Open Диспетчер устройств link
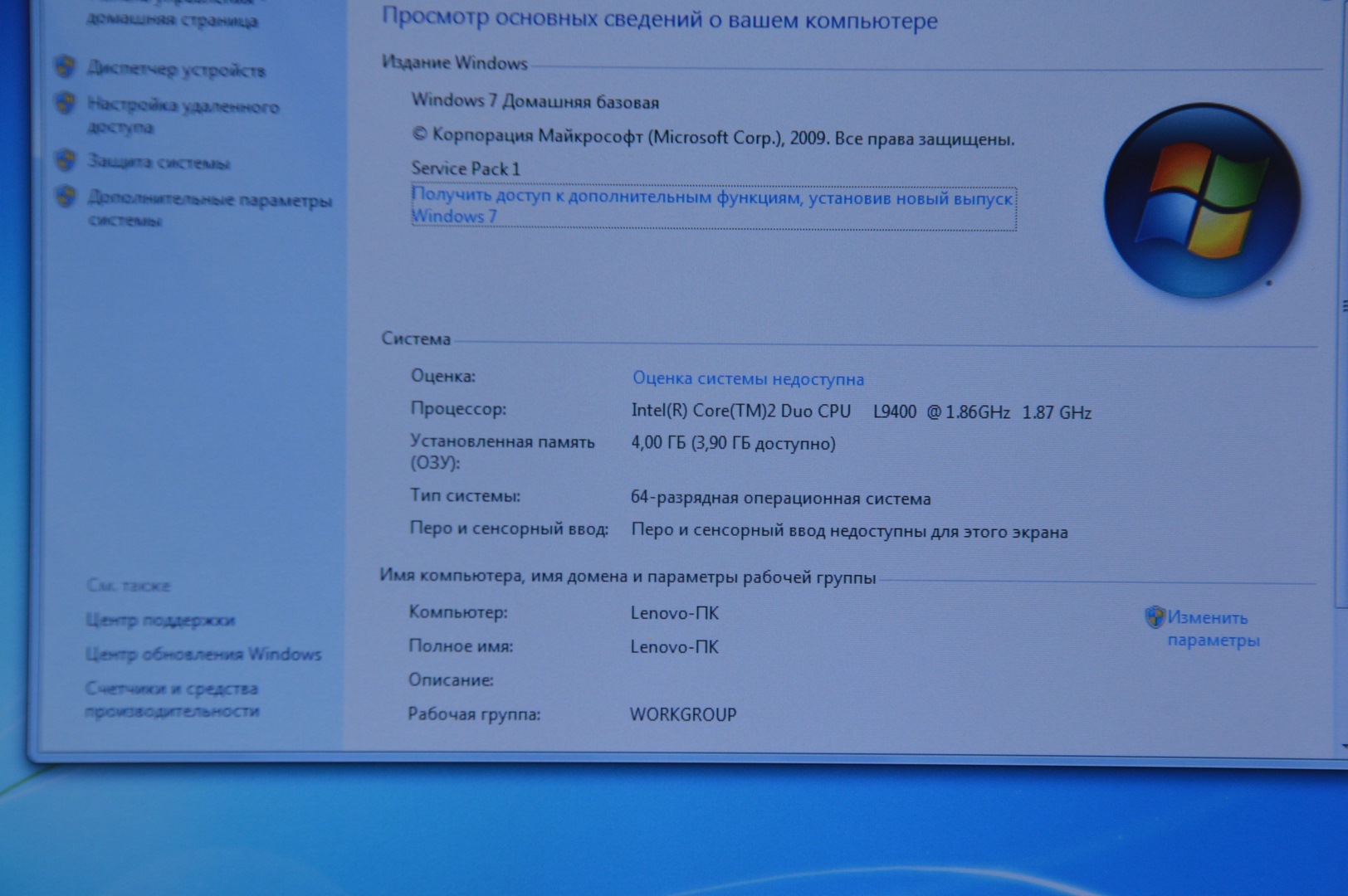The height and width of the screenshot is (896, 1348). coord(176,71)
